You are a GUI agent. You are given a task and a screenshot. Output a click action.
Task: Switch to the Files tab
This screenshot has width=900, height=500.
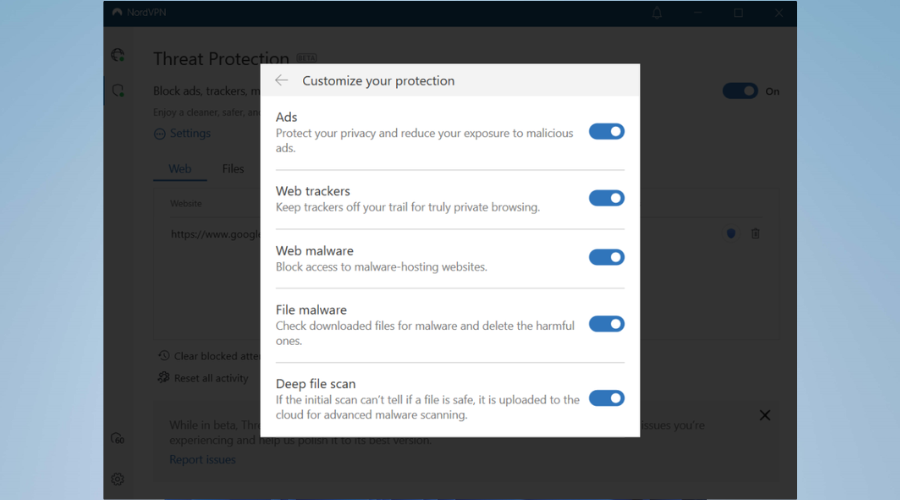(233, 169)
